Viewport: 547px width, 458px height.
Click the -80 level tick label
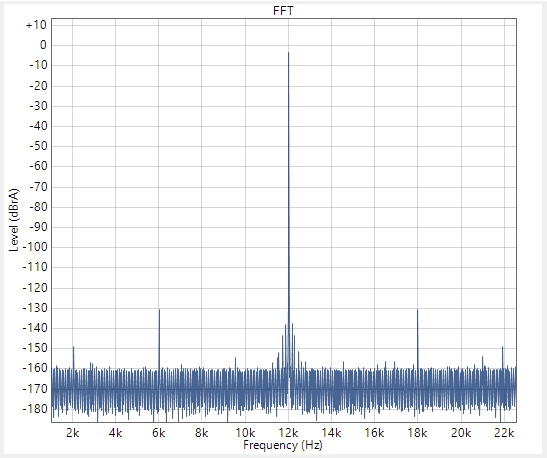point(38,207)
